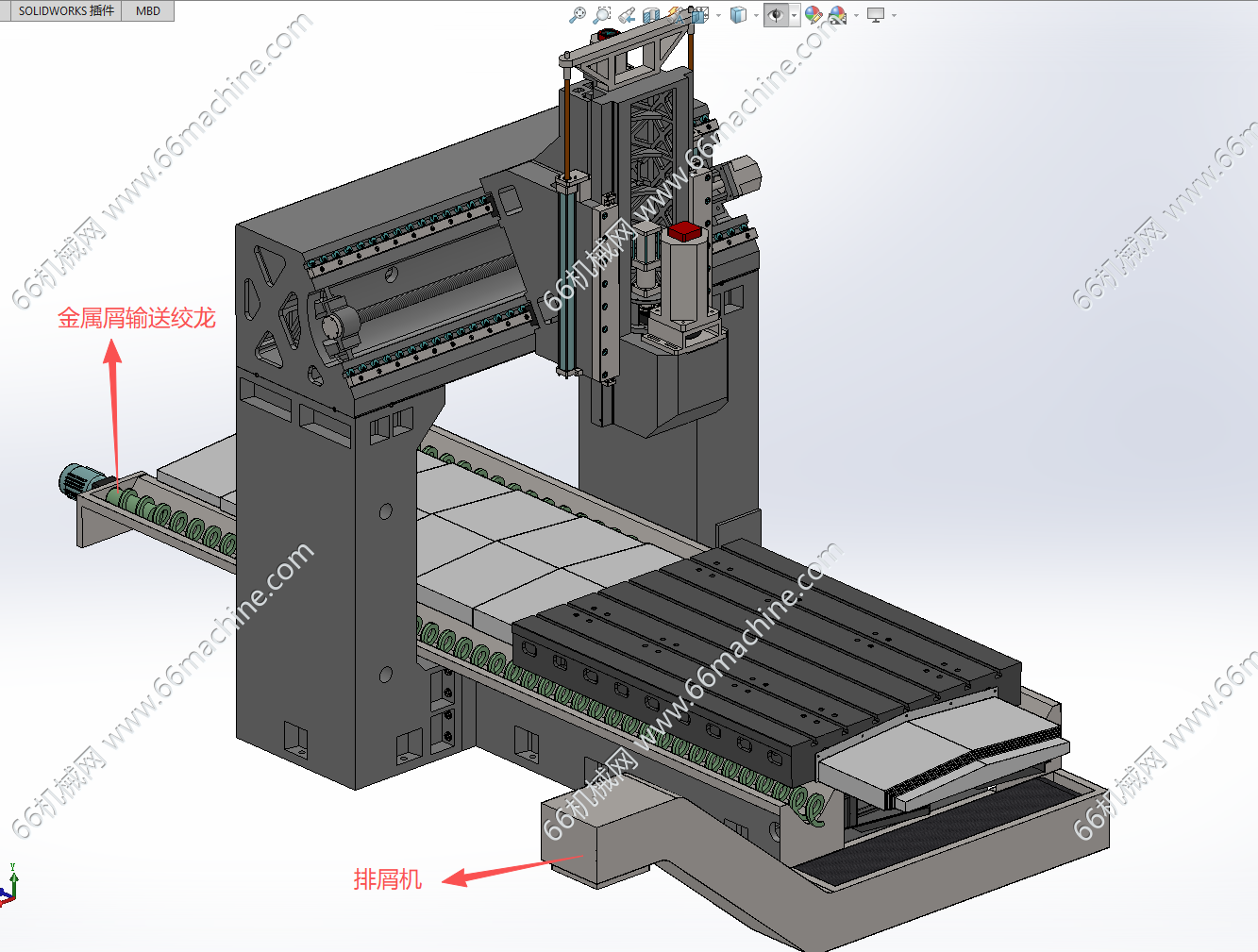The height and width of the screenshot is (952, 1258).
Task: Click the Zoom to Fit icon
Action: (578, 15)
